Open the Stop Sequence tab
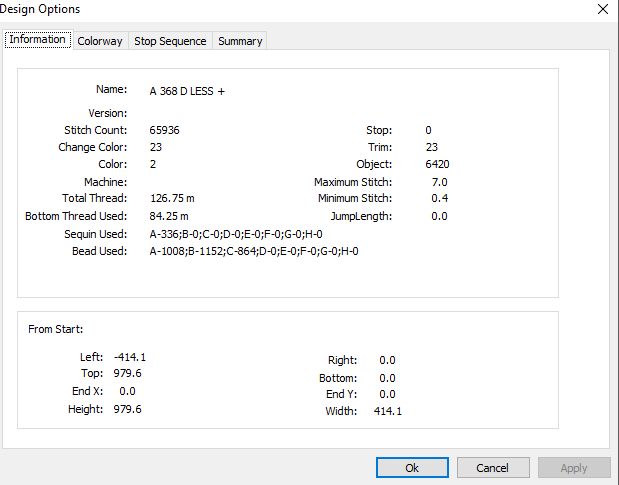 click(170, 41)
